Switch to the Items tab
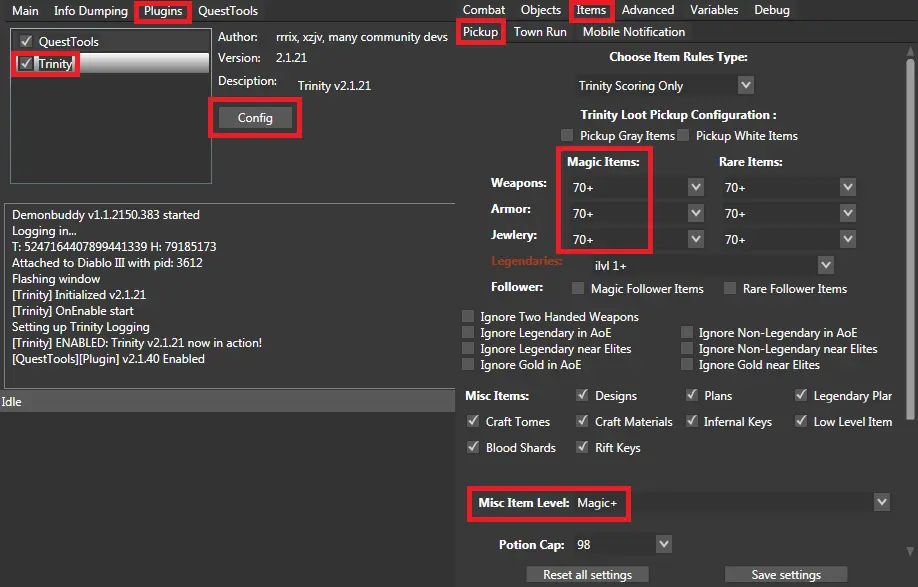The height and width of the screenshot is (587, 918). 591,10
